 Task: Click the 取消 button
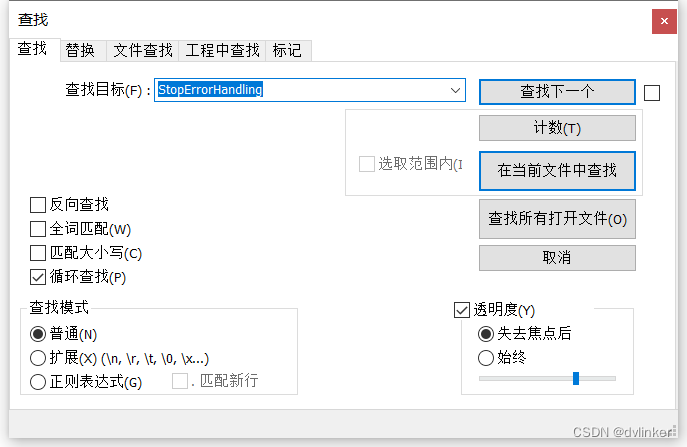point(557,258)
